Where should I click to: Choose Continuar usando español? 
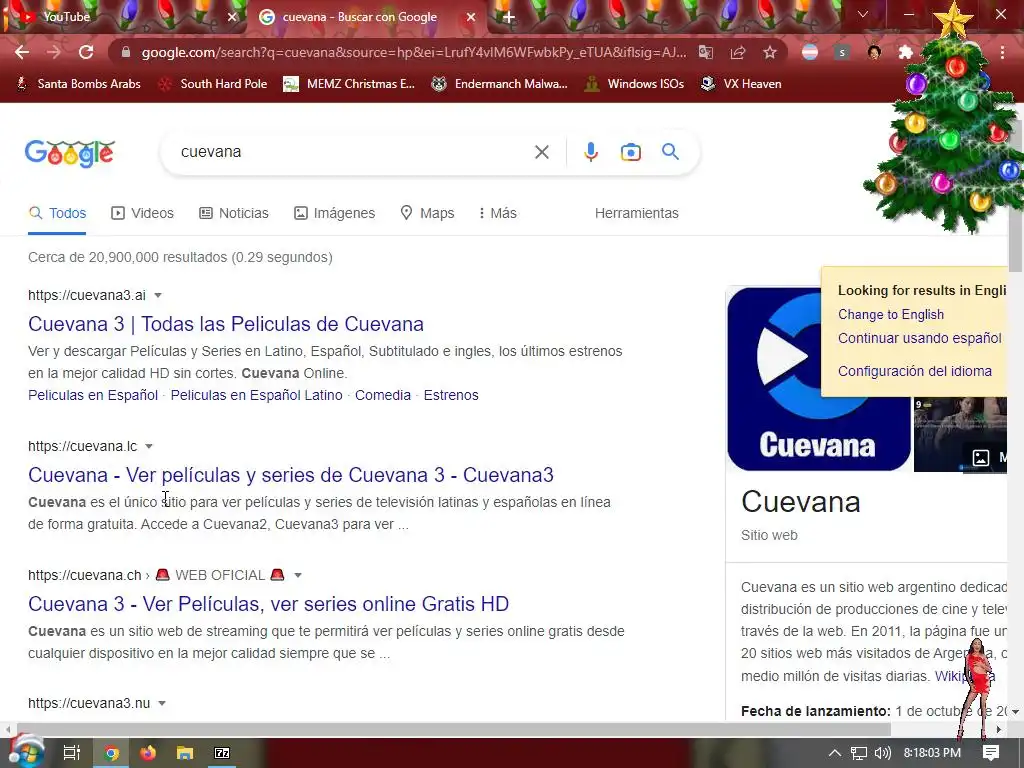[920, 338]
